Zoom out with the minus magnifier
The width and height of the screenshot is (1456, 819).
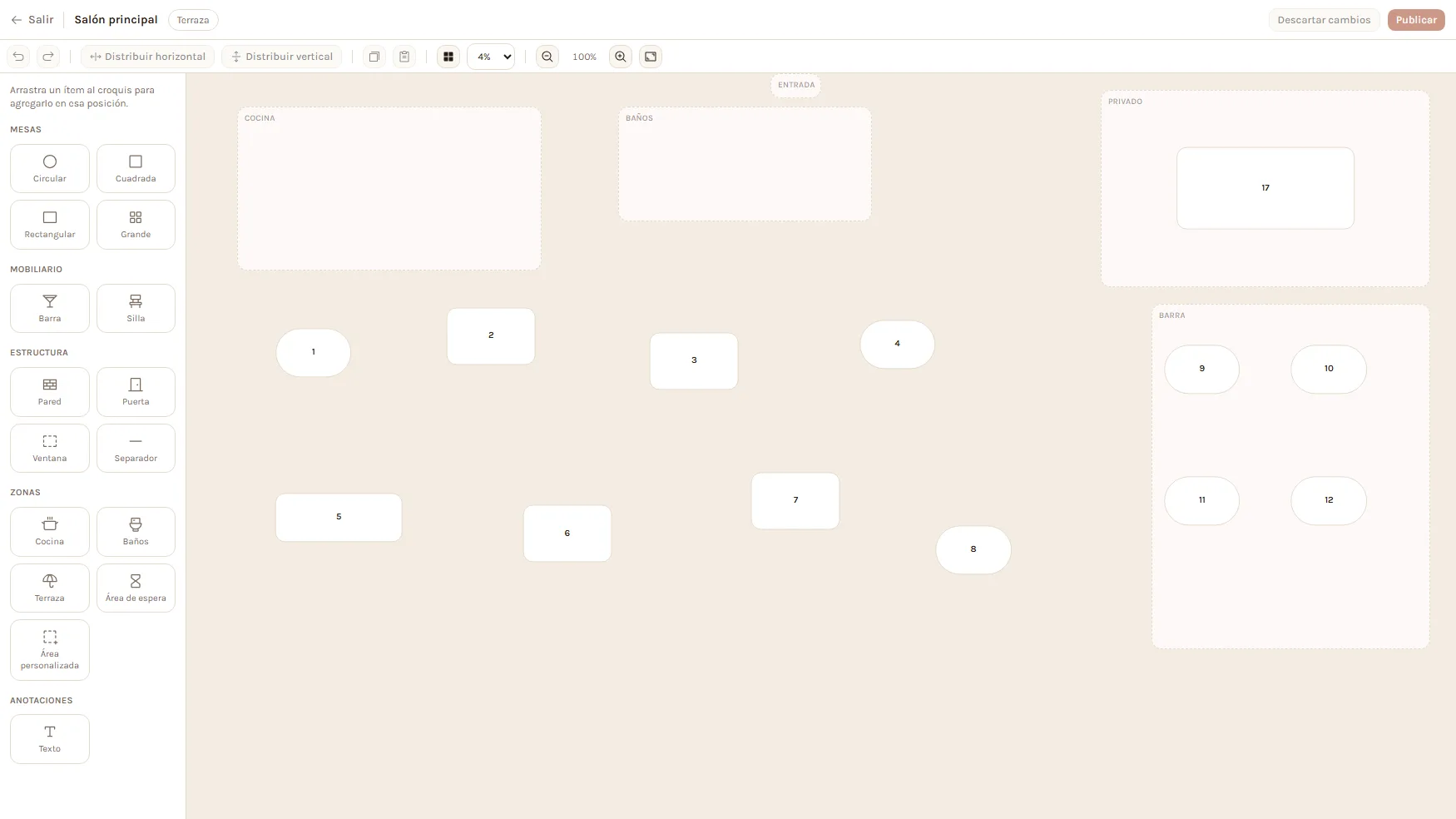point(547,57)
